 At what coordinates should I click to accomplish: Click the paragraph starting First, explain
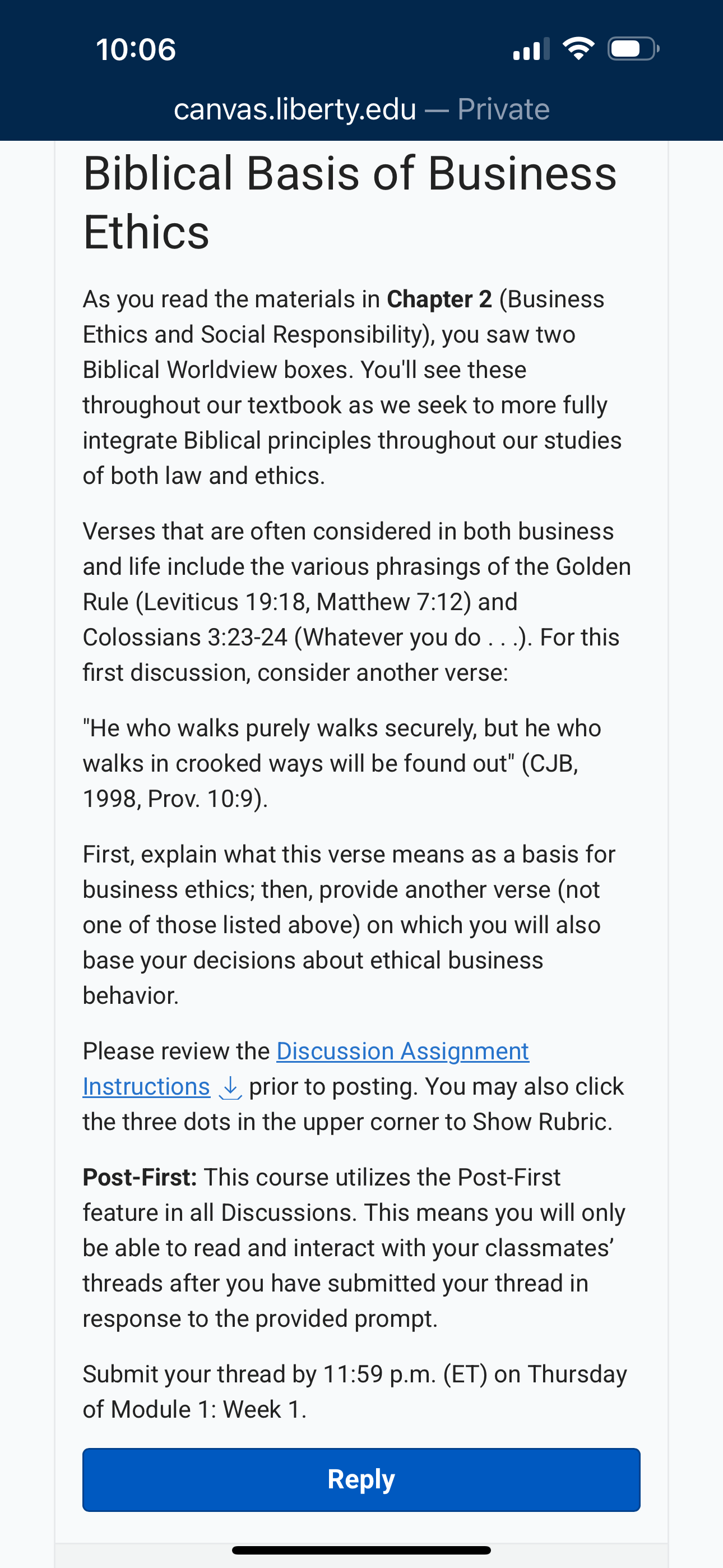pyautogui.click(x=349, y=925)
